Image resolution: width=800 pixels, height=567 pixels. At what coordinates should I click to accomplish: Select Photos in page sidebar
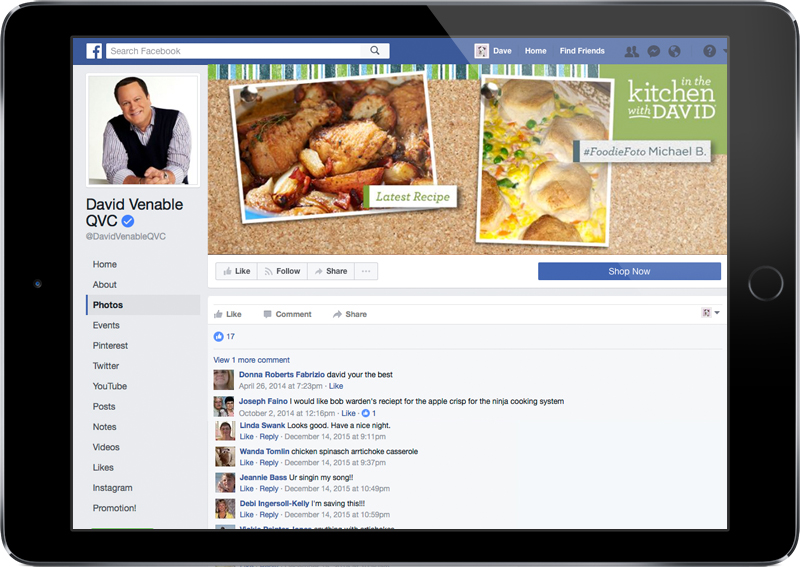click(143, 305)
